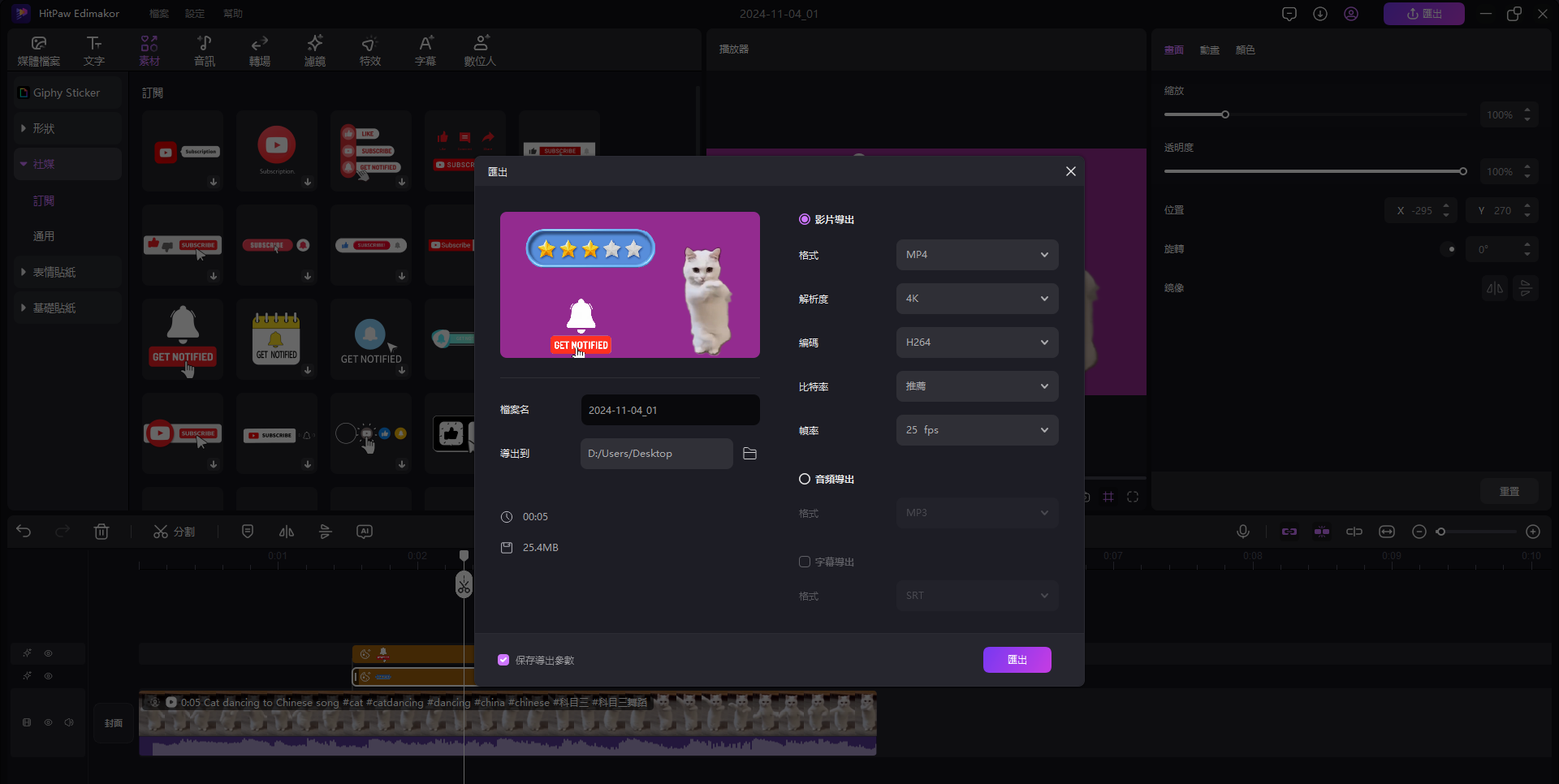Open the Giphy Sticker category
Screen dimensions: 1559x784
coord(68,93)
